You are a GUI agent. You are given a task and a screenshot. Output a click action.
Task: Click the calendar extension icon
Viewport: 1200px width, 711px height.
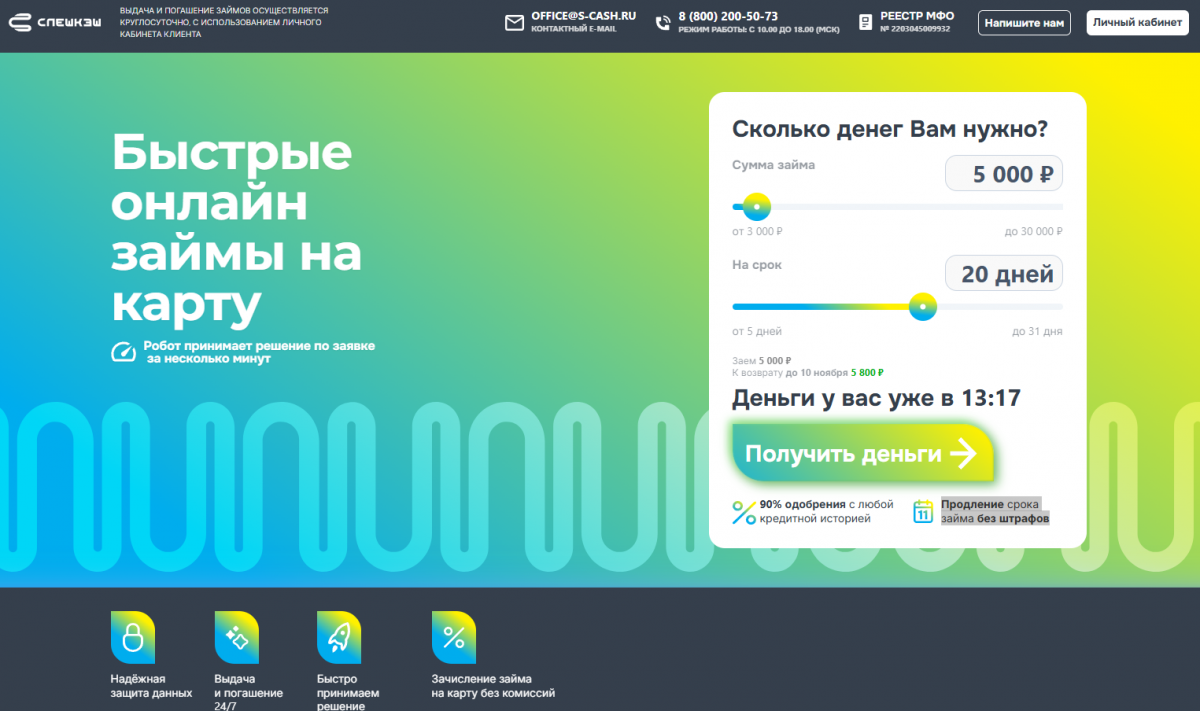pos(923,512)
